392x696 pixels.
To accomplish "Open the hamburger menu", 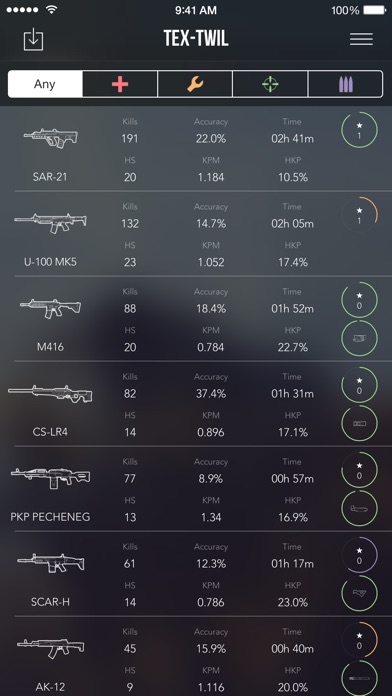I will click(x=361, y=40).
